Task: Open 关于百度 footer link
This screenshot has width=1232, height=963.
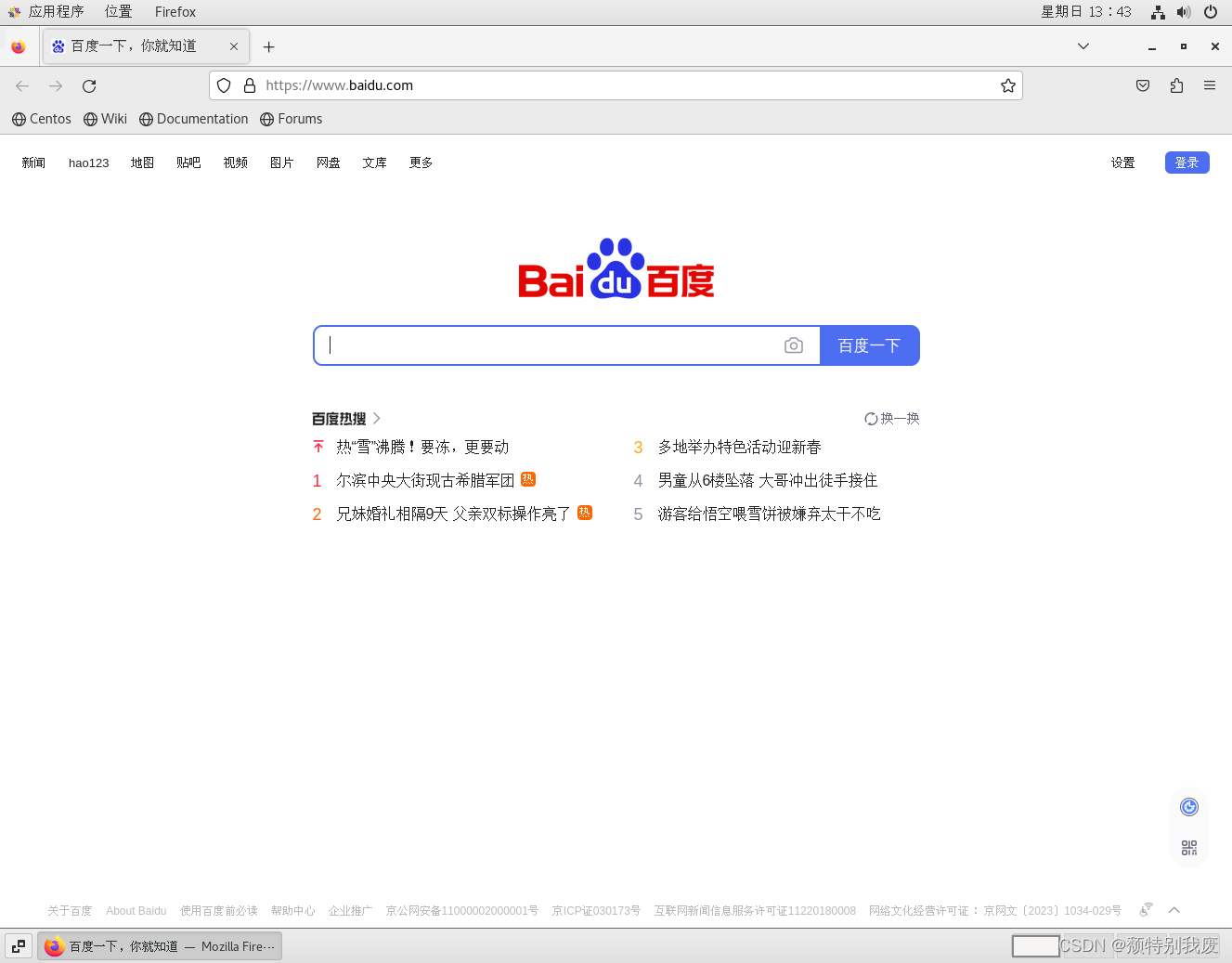Action: 70,911
